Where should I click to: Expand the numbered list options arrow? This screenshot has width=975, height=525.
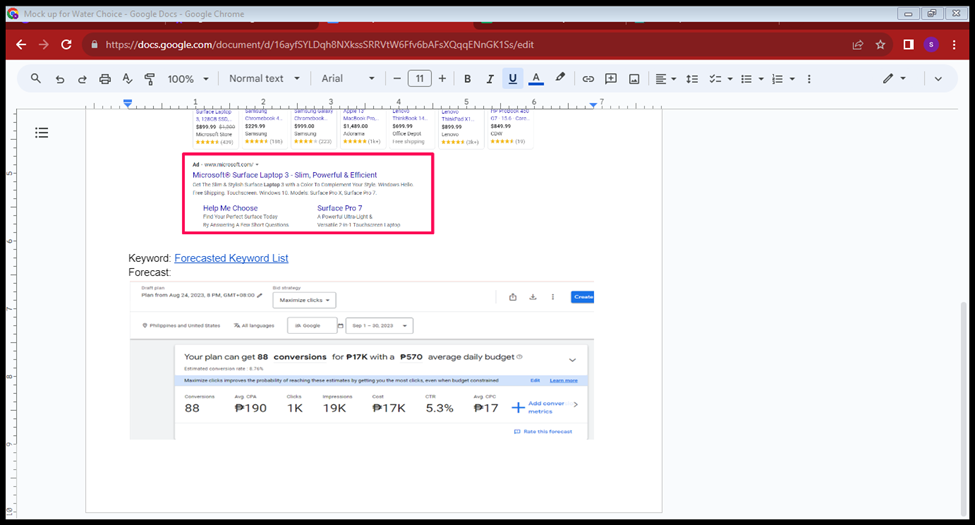792,79
